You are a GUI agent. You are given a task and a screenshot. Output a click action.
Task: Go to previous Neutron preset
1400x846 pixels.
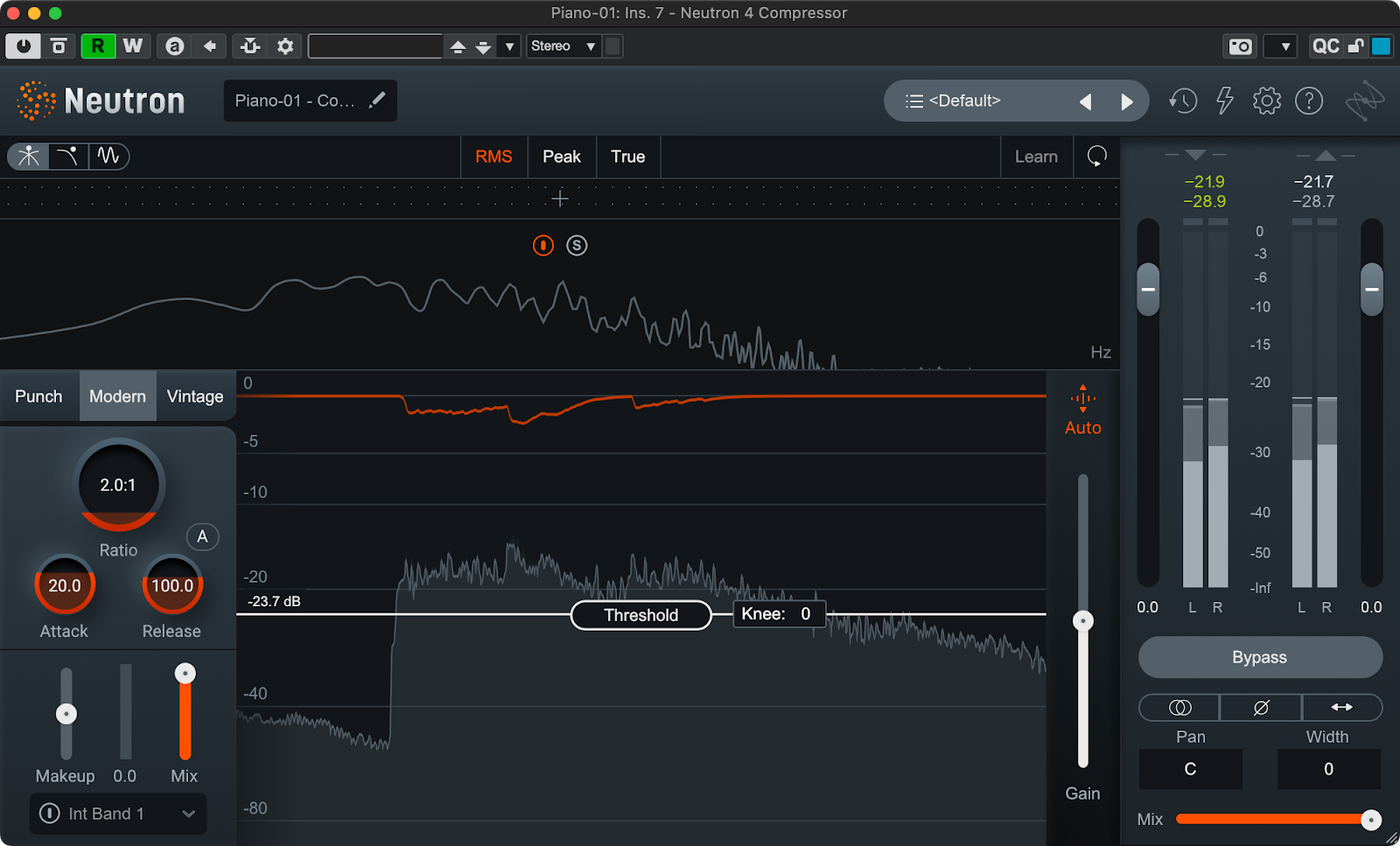point(1085,101)
